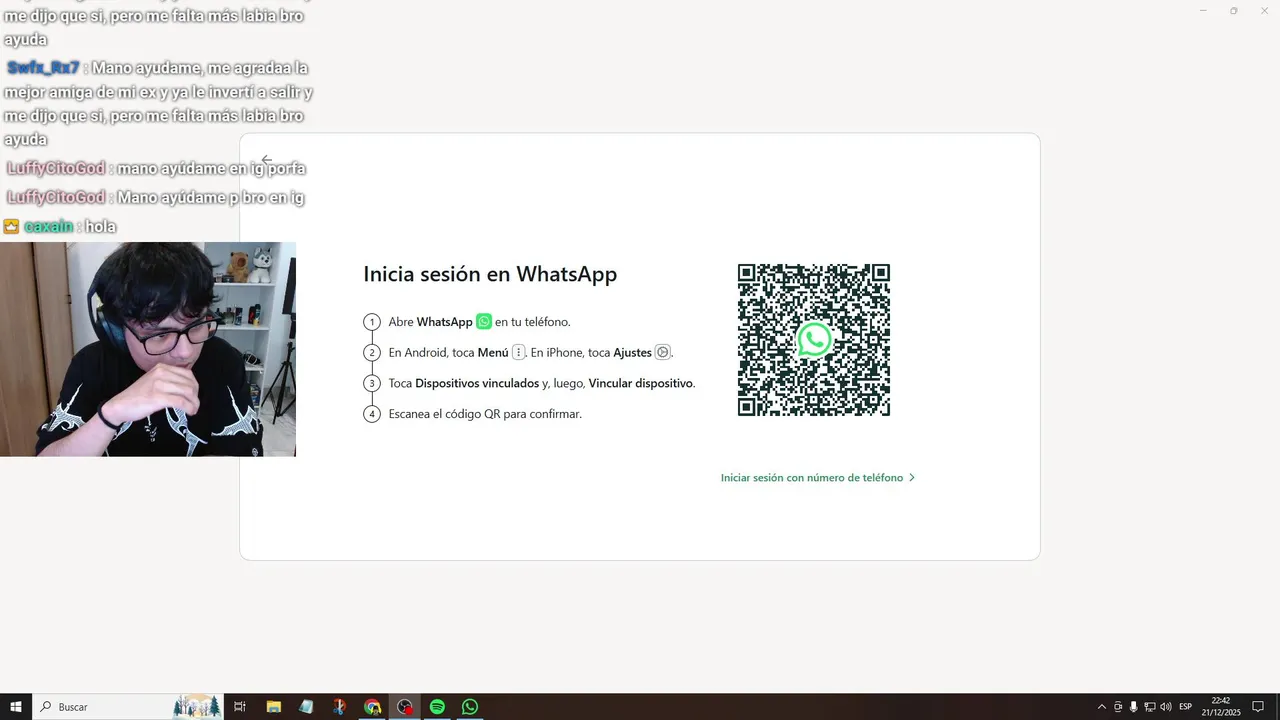Open Task View on the taskbar

click(x=240, y=707)
